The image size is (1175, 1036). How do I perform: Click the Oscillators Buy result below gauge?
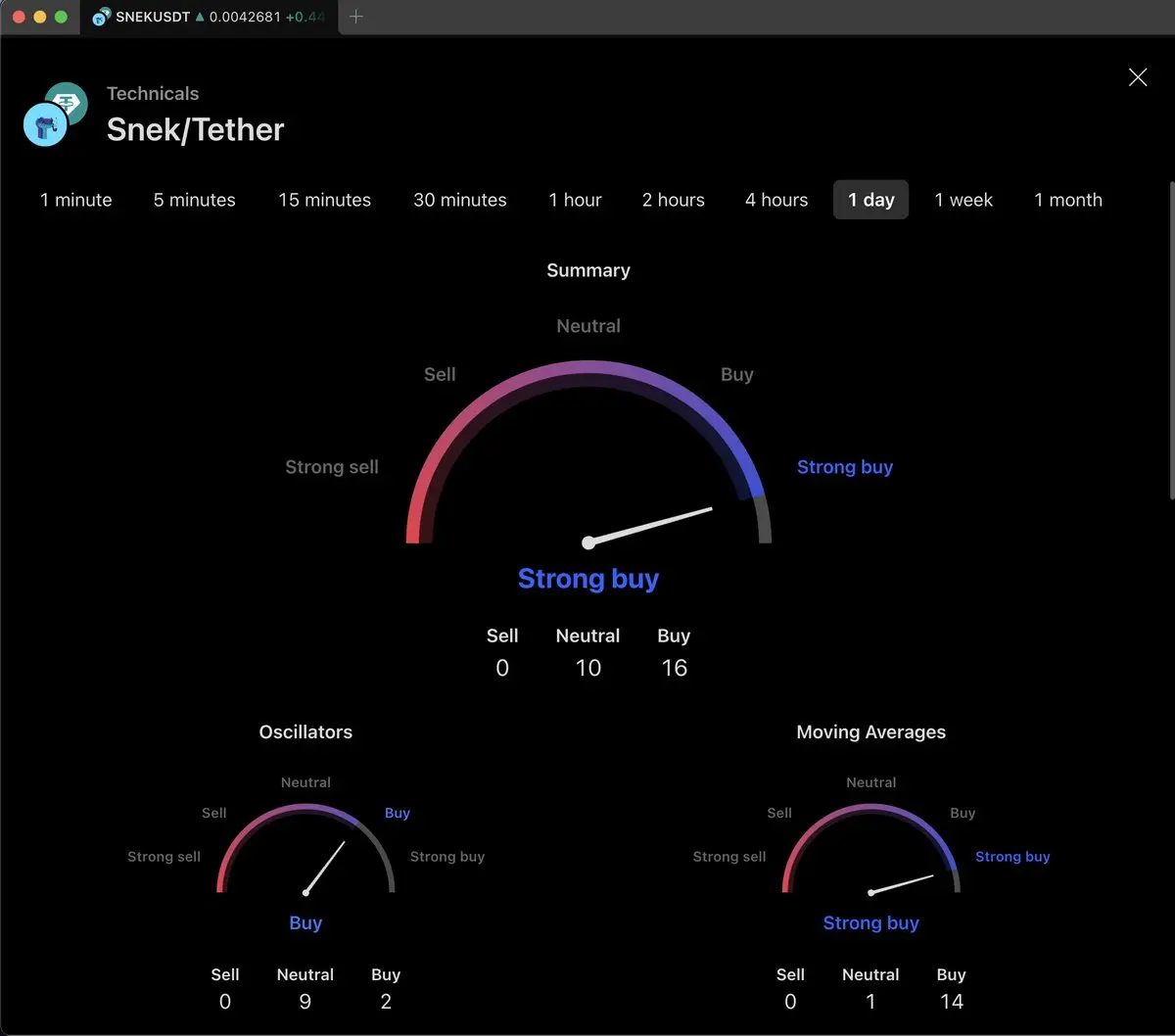coord(305,922)
